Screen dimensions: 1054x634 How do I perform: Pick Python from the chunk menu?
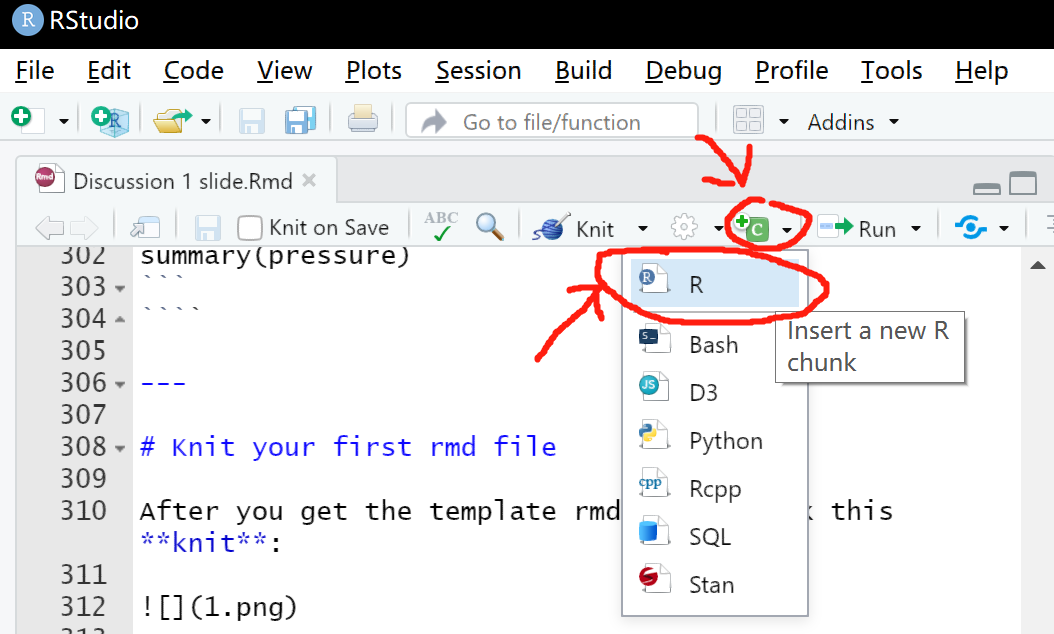(715, 440)
